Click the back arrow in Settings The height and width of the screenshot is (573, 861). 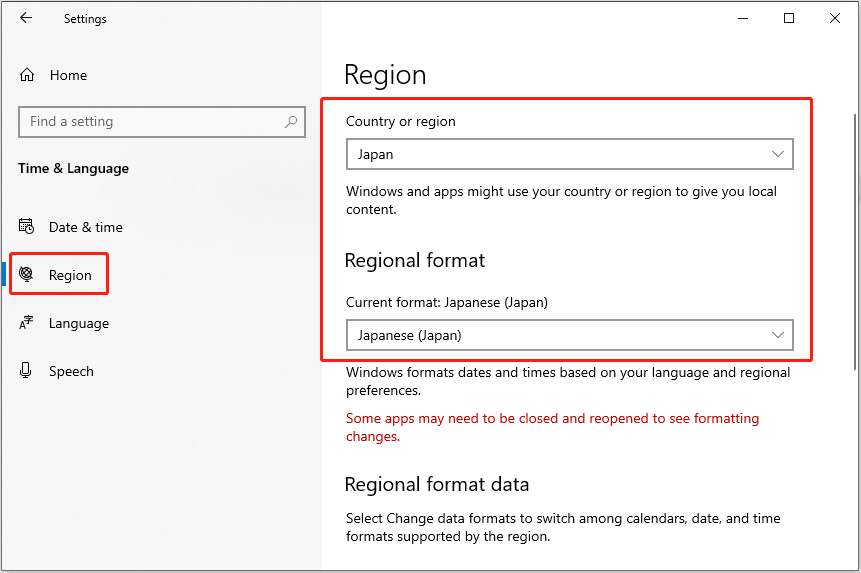(x=26, y=18)
